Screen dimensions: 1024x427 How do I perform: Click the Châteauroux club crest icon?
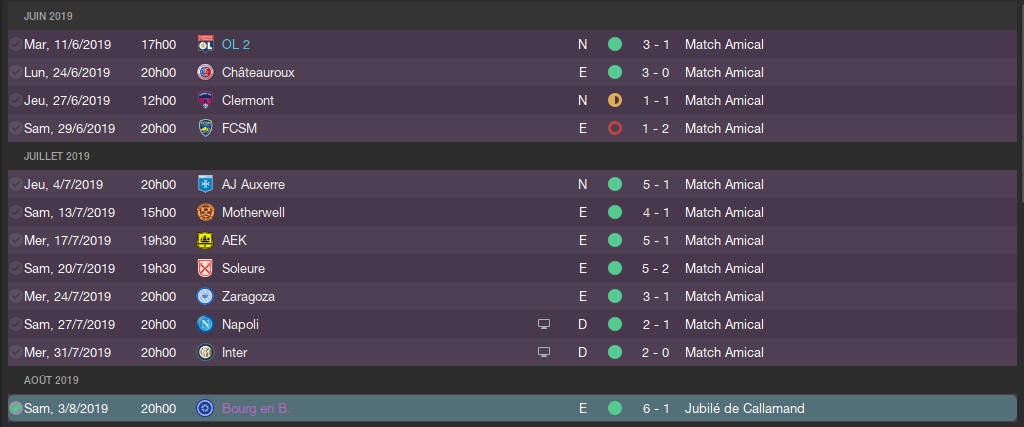205,72
